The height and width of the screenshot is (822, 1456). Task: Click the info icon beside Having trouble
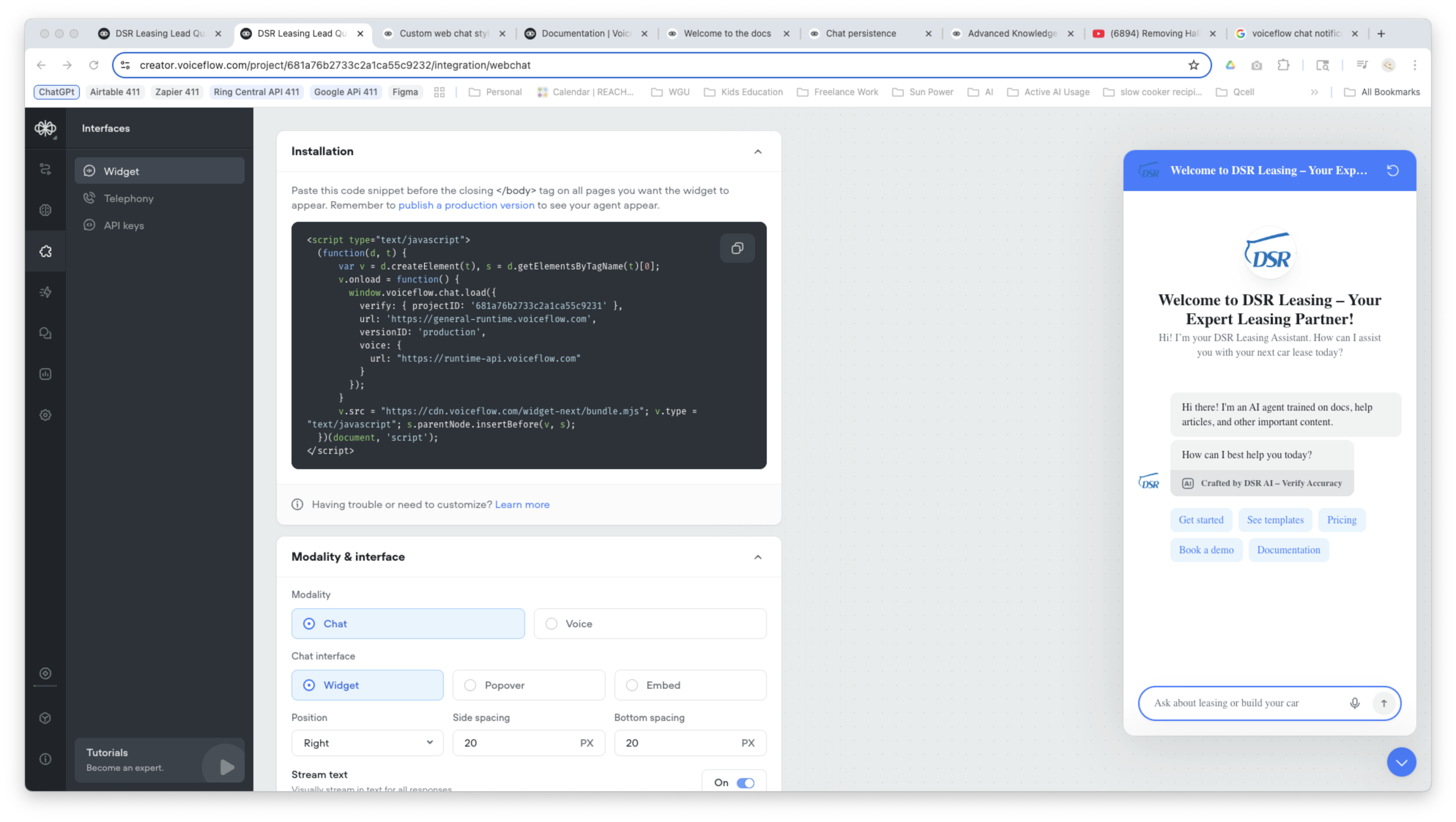297,504
